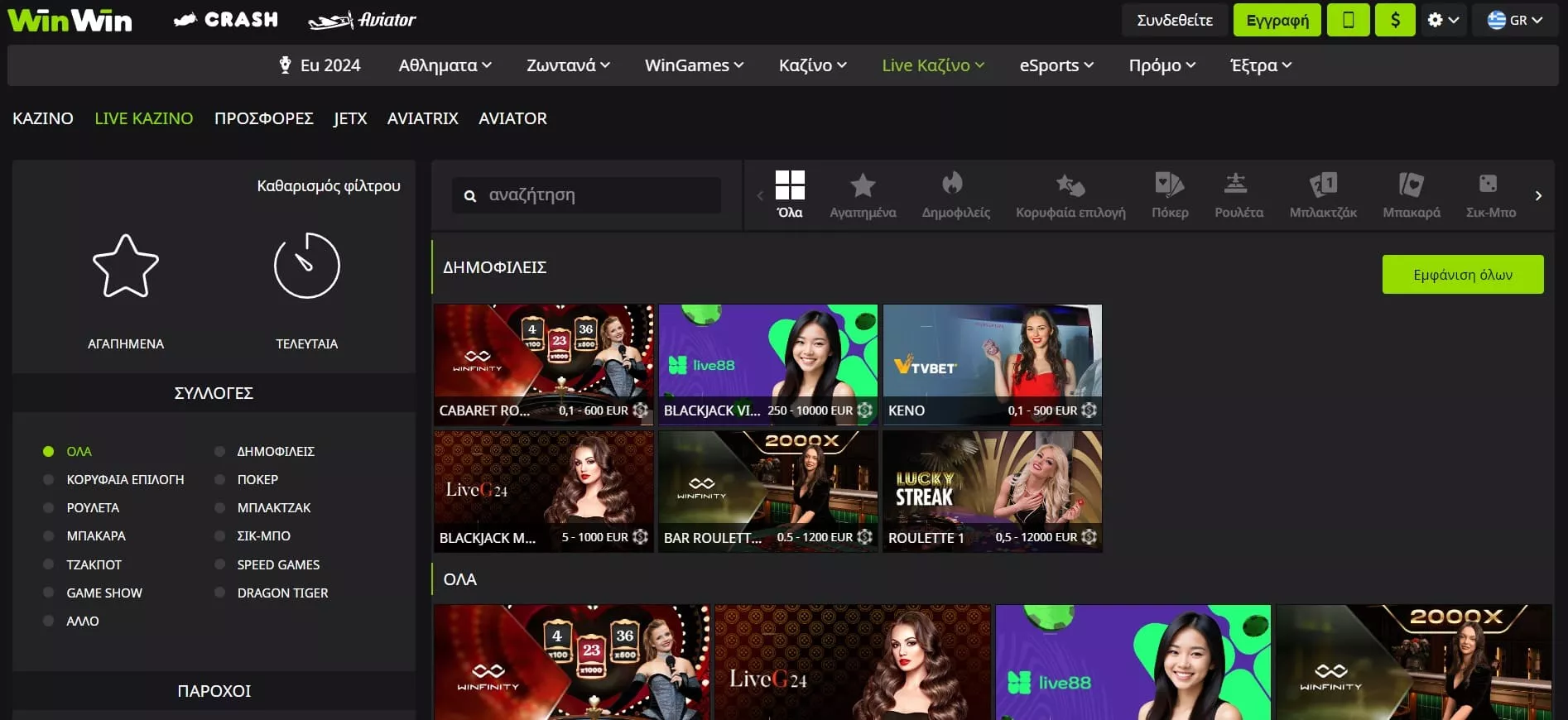Click favorite icon on Blackjack VIP card

(865, 410)
